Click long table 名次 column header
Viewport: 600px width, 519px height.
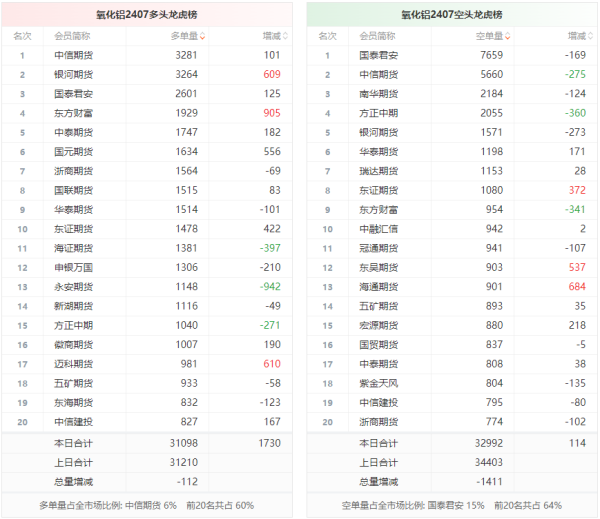click(22, 36)
